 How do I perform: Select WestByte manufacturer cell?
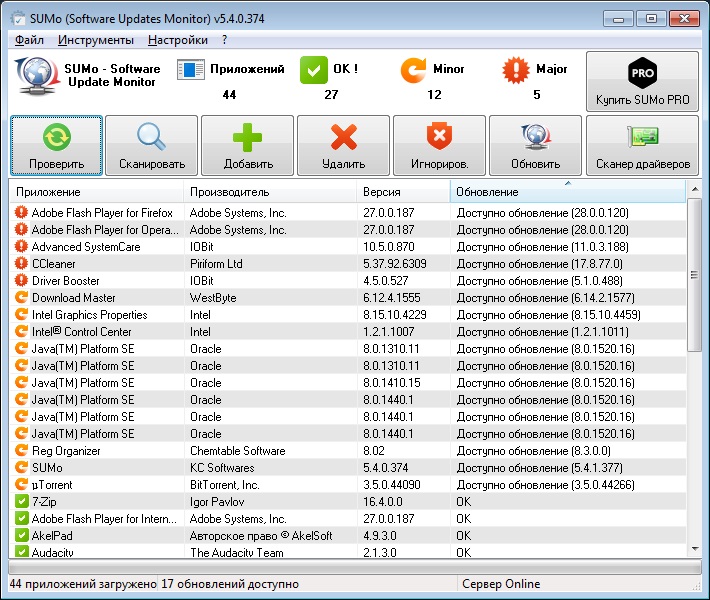coord(213,298)
